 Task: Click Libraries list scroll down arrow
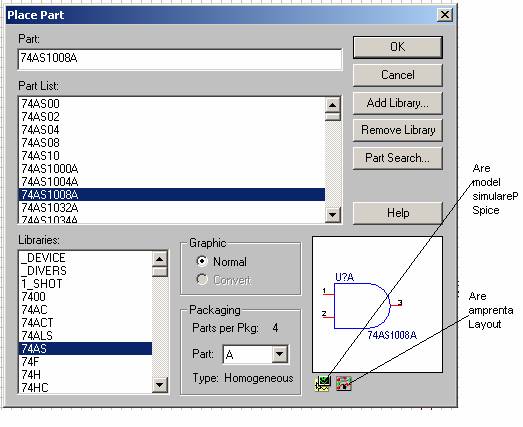(x=159, y=385)
